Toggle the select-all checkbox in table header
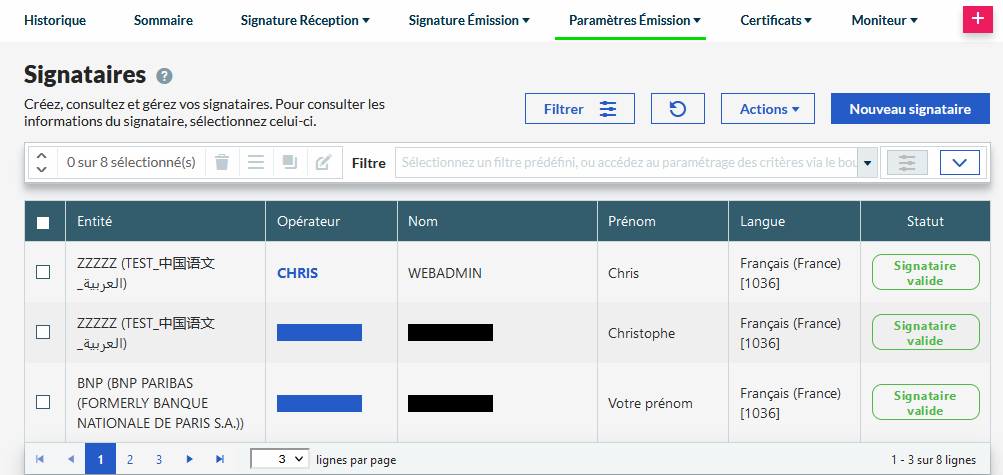The height and width of the screenshot is (475, 1003). pos(43,222)
